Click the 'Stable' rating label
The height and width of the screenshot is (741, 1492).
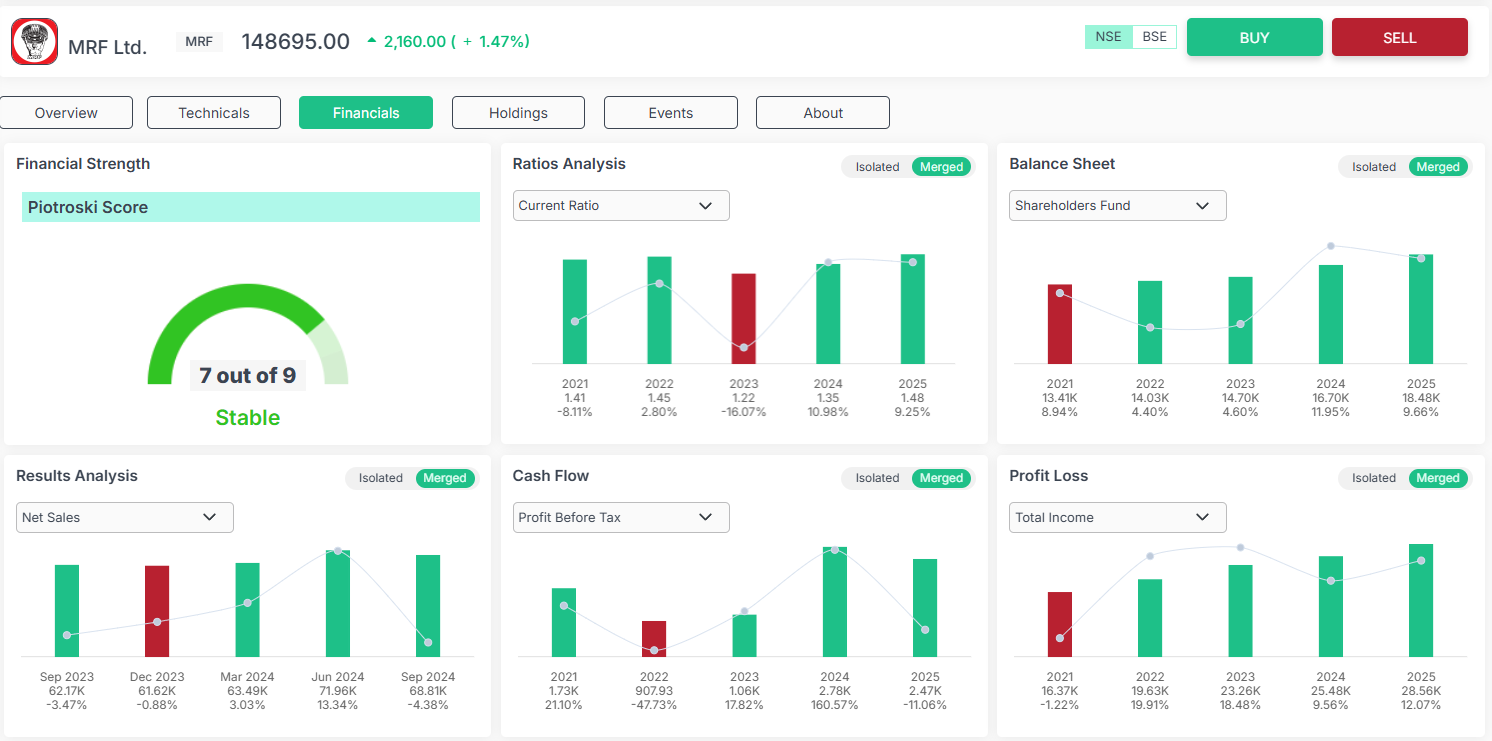pyautogui.click(x=247, y=418)
